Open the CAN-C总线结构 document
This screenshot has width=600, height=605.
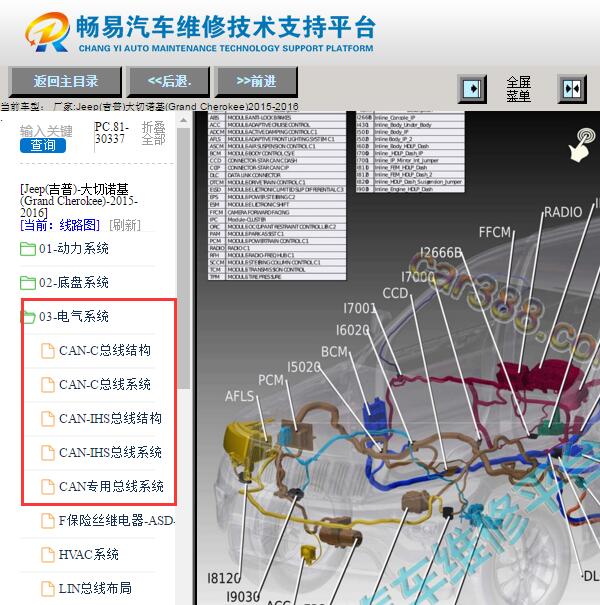(x=105, y=350)
